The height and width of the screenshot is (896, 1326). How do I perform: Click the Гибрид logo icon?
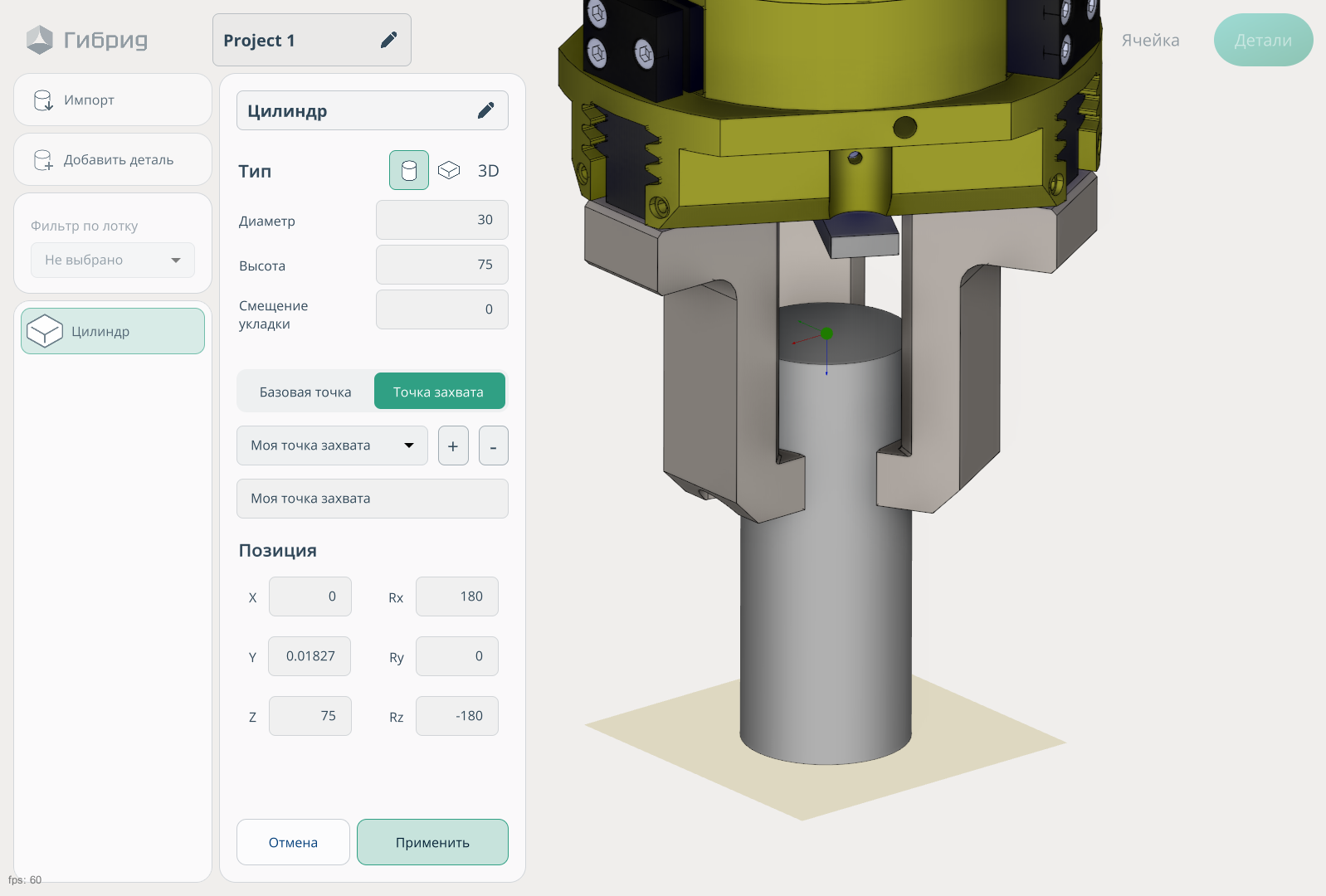coord(39,40)
